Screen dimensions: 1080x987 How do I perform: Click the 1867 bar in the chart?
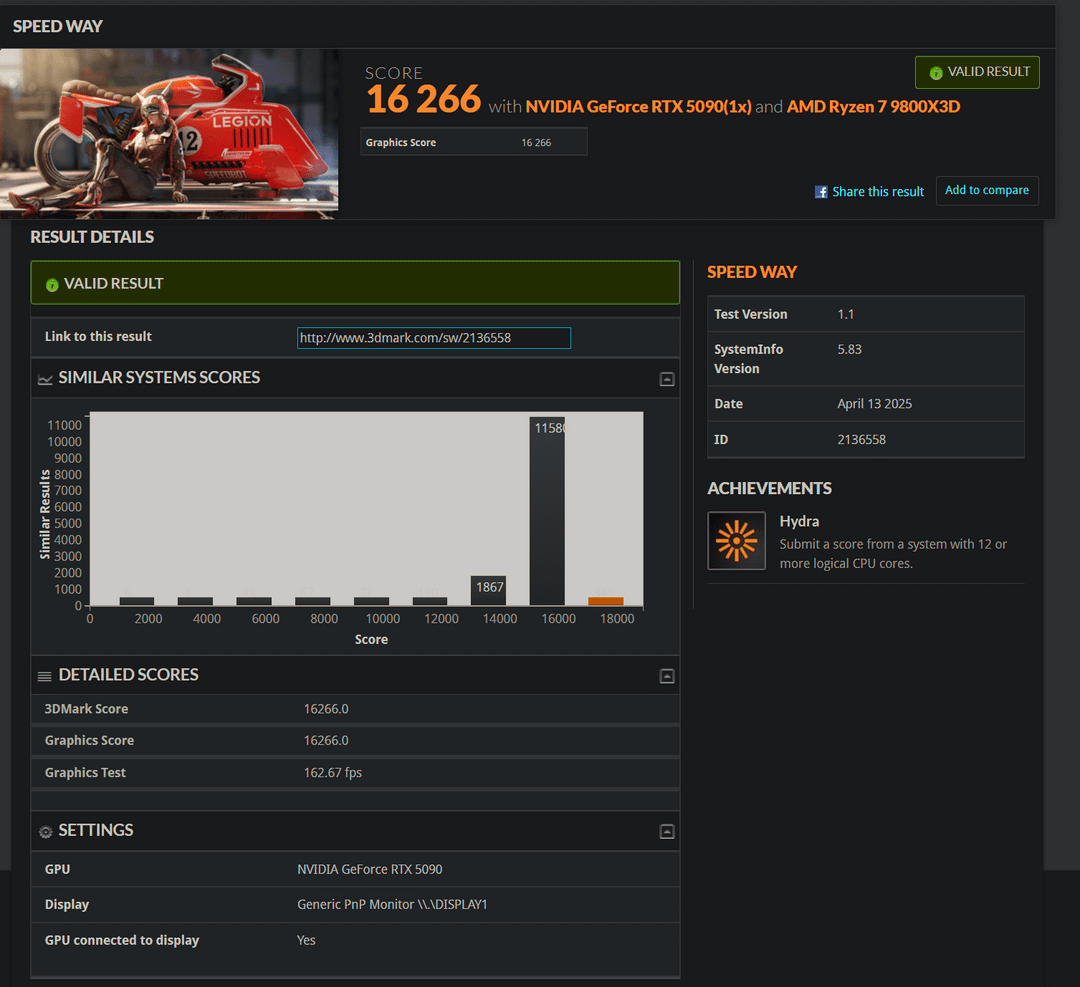coord(488,590)
